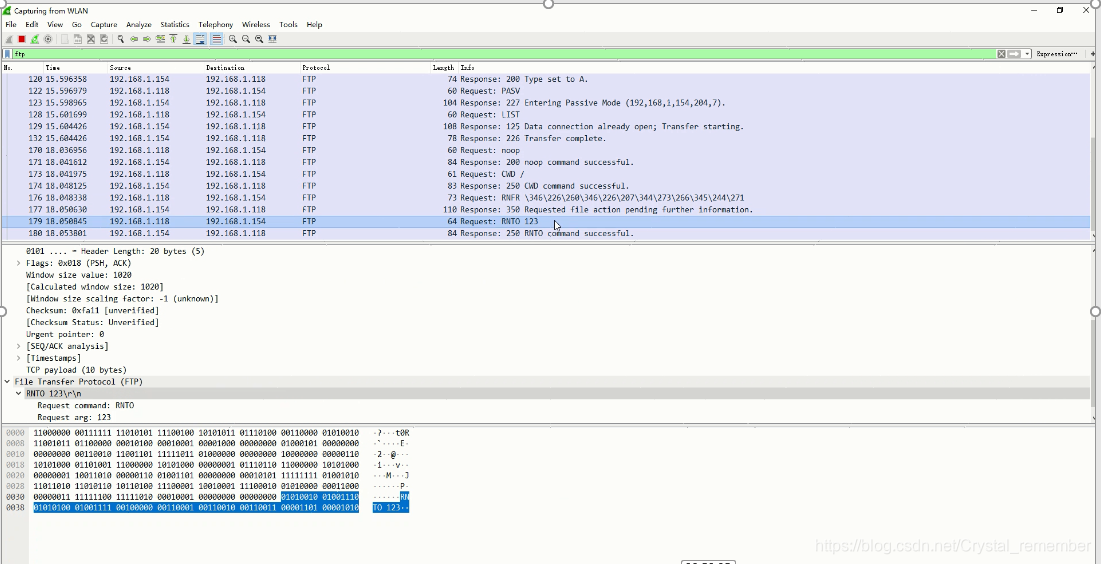Stop the running capture with red square

point(22,39)
